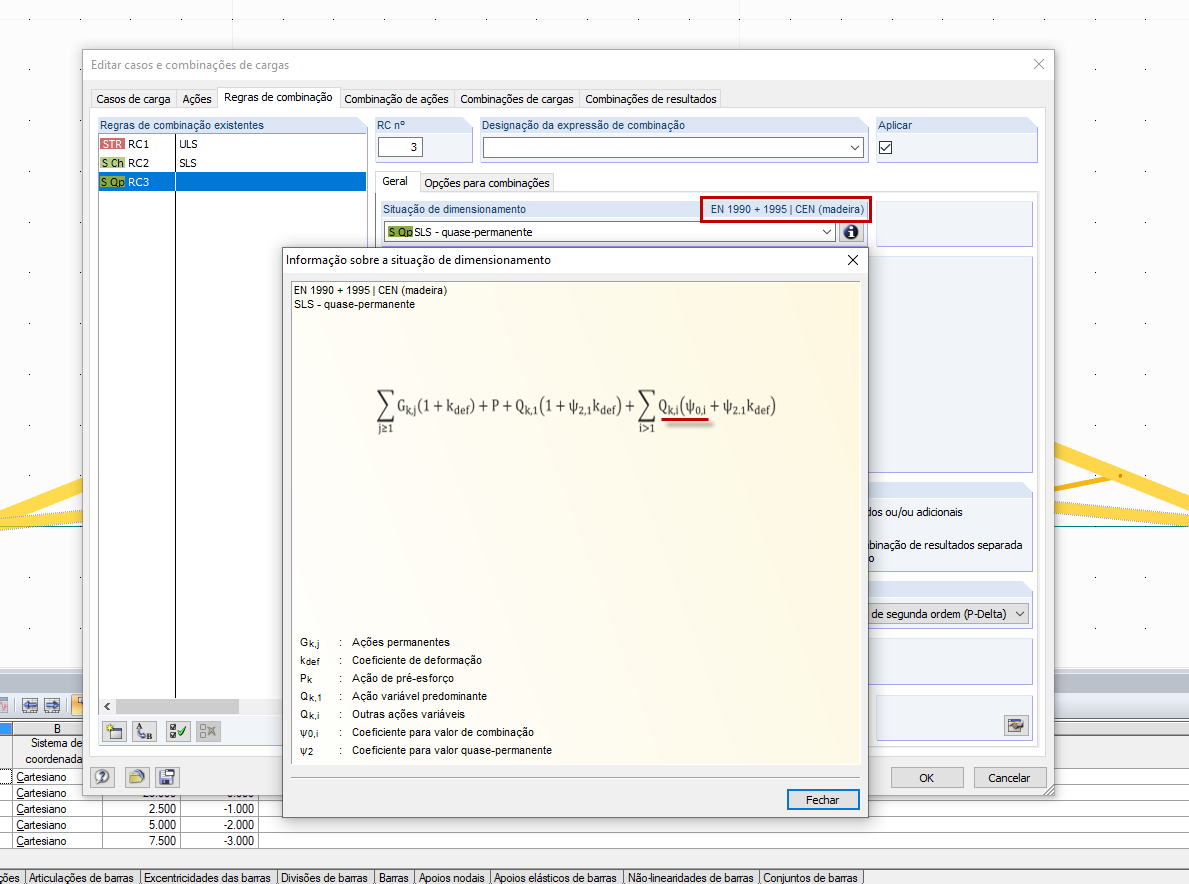Switch to Ações tab
1189x884 pixels.
pos(197,99)
